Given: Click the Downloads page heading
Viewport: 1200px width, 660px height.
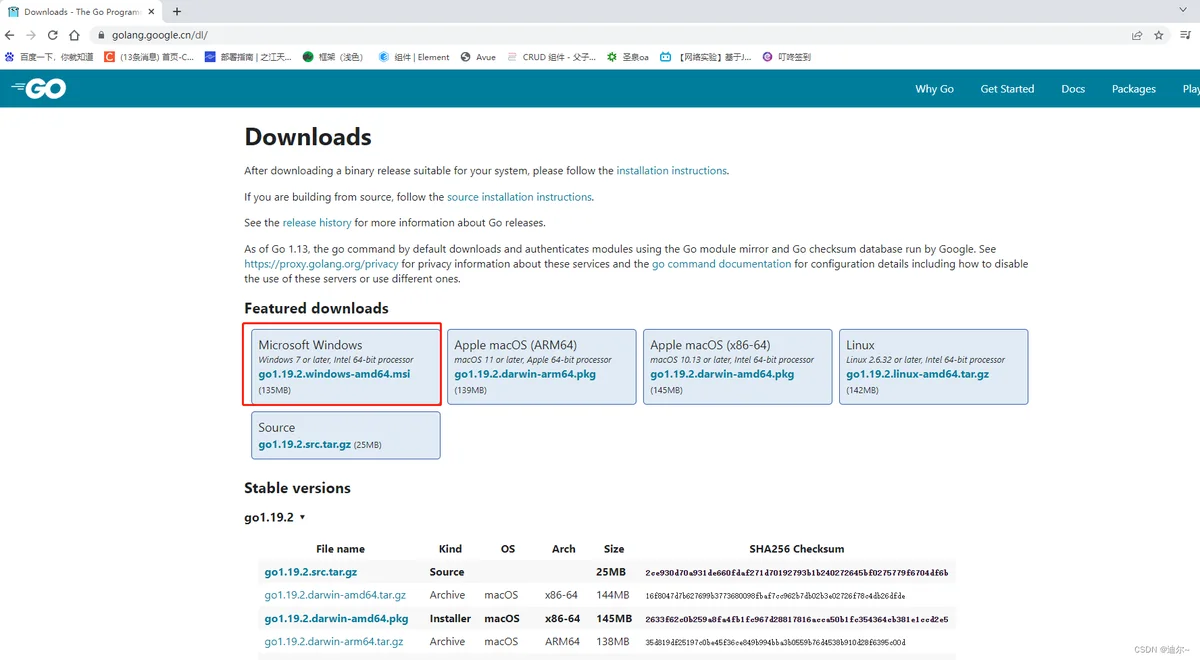Looking at the screenshot, I should [308, 137].
